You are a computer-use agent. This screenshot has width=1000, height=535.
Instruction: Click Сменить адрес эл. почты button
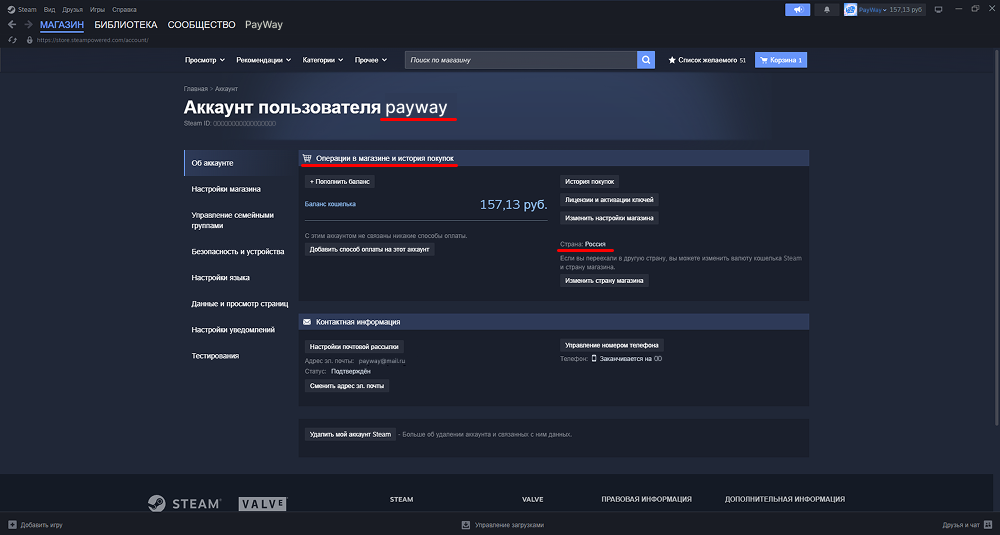[347, 386]
